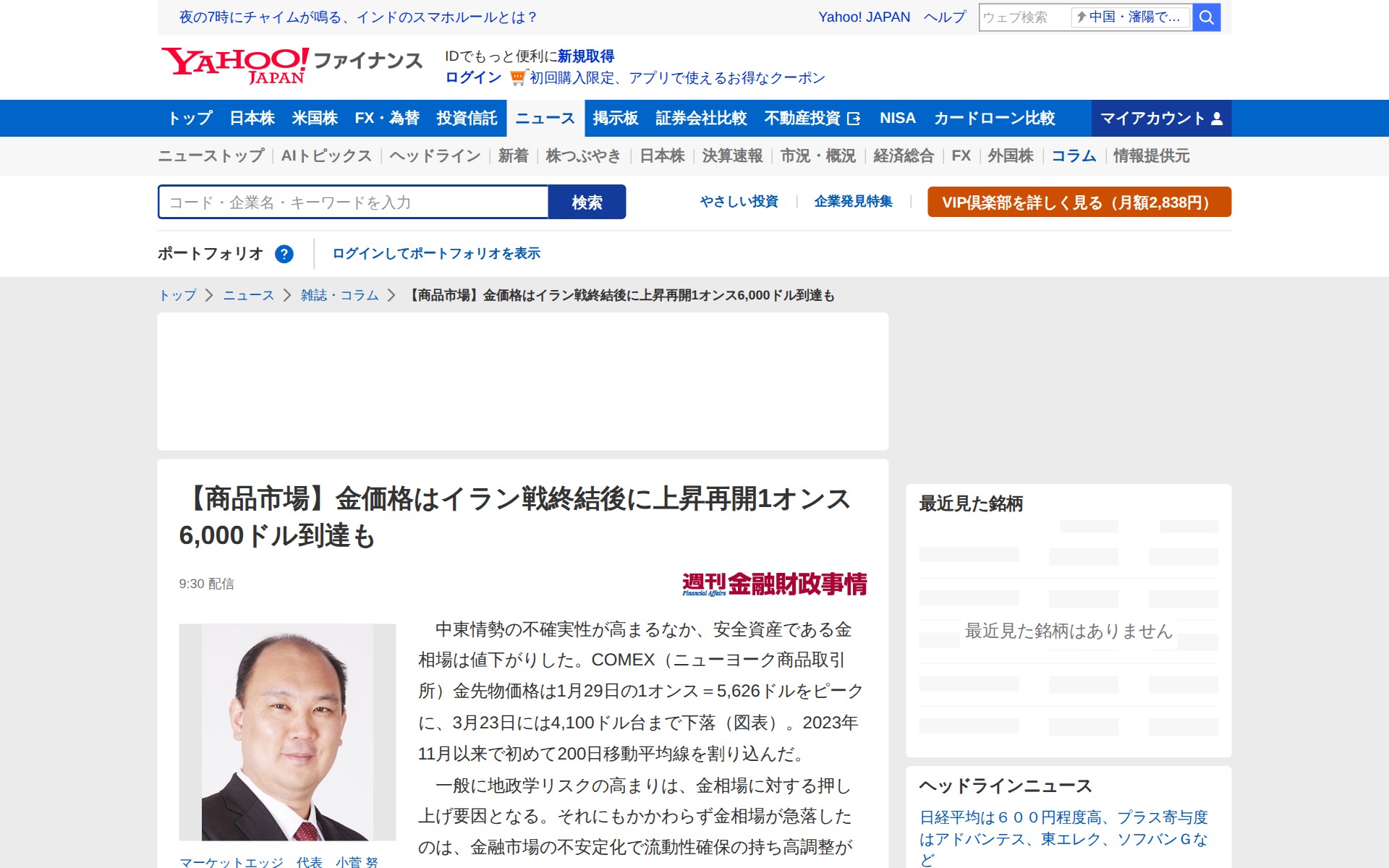Click the orange VIP倶楽部 button
The height and width of the screenshot is (868, 1389).
click(x=1079, y=203)
